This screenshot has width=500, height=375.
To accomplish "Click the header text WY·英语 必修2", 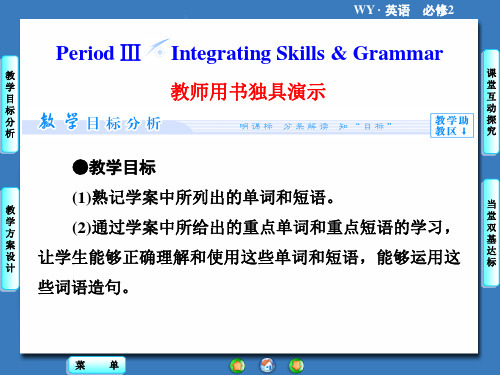I will click(x=403, y=10).
